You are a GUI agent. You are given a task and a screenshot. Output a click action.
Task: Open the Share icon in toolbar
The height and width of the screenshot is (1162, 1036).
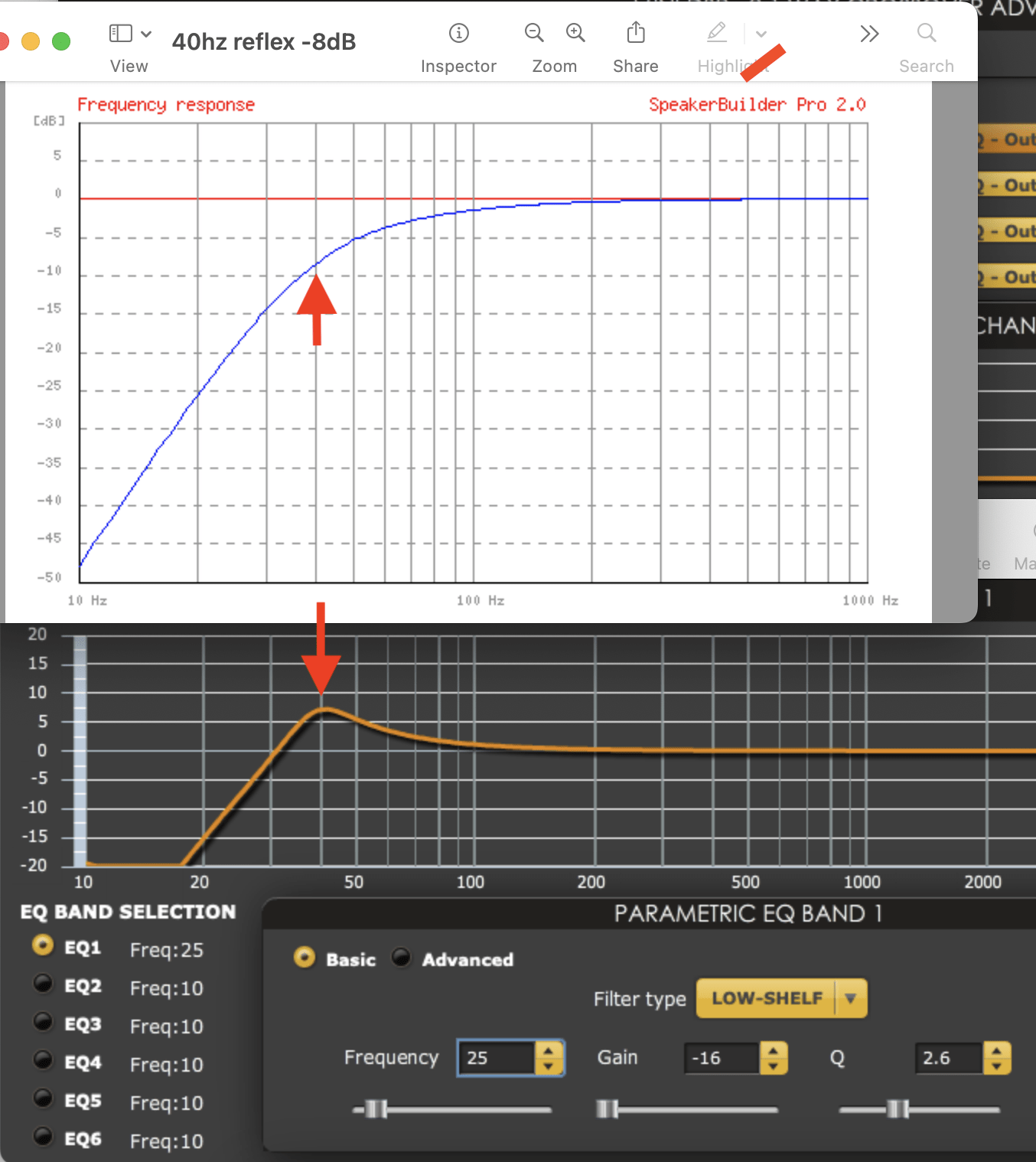pos(636,32)
